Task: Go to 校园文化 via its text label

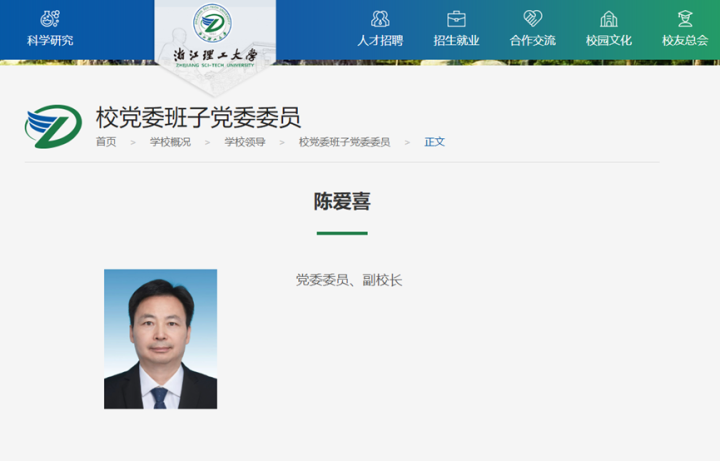Action: pyautogui.click(x=608, y=41)
